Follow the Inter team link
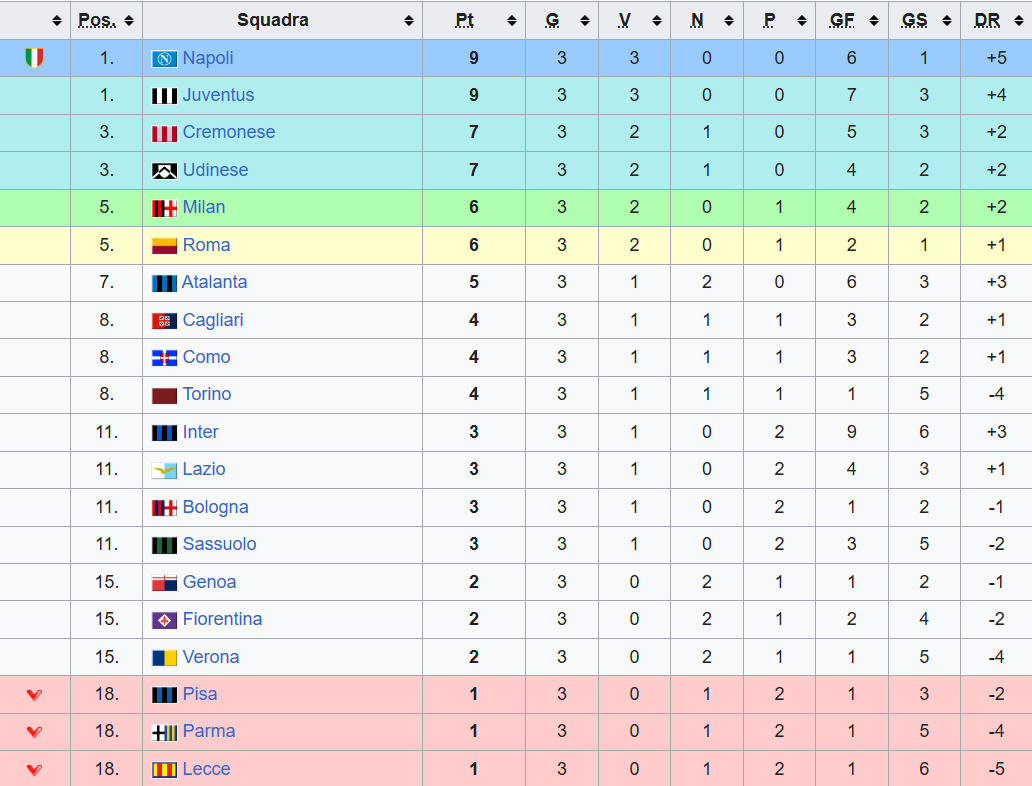Image resolution: width=1032 pixels, height=786 pixels. [201, 432]
